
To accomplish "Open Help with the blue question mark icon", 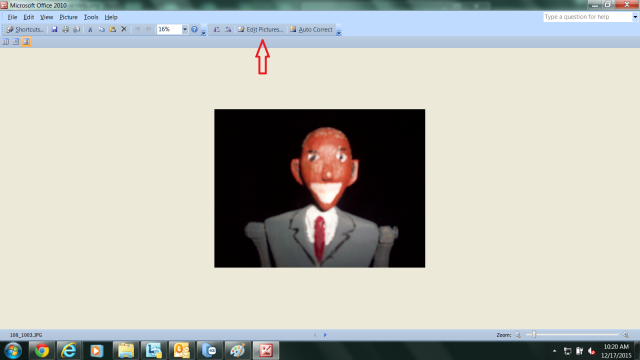I will coord(194,29).
